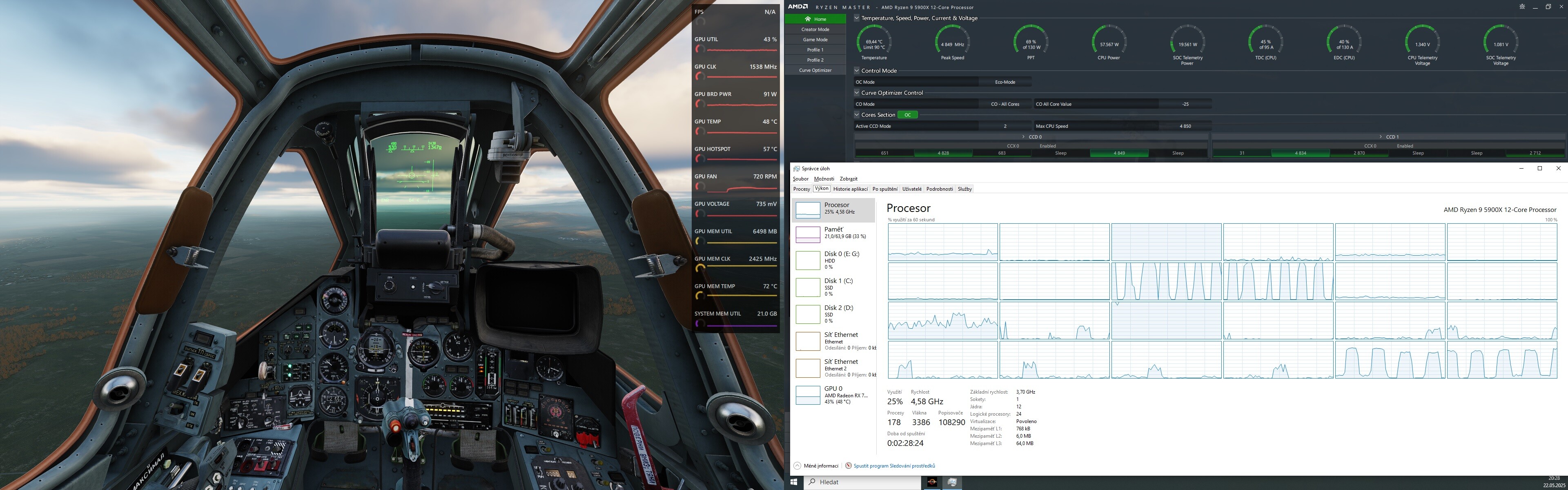Toggle the green OC button in Cores Section

coord(908,114)
